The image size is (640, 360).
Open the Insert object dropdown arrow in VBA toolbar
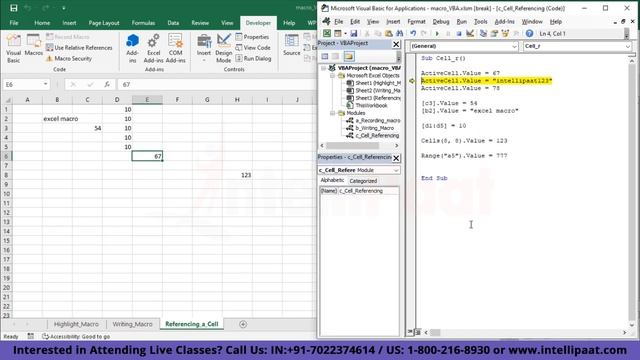[x=345, y=33]
